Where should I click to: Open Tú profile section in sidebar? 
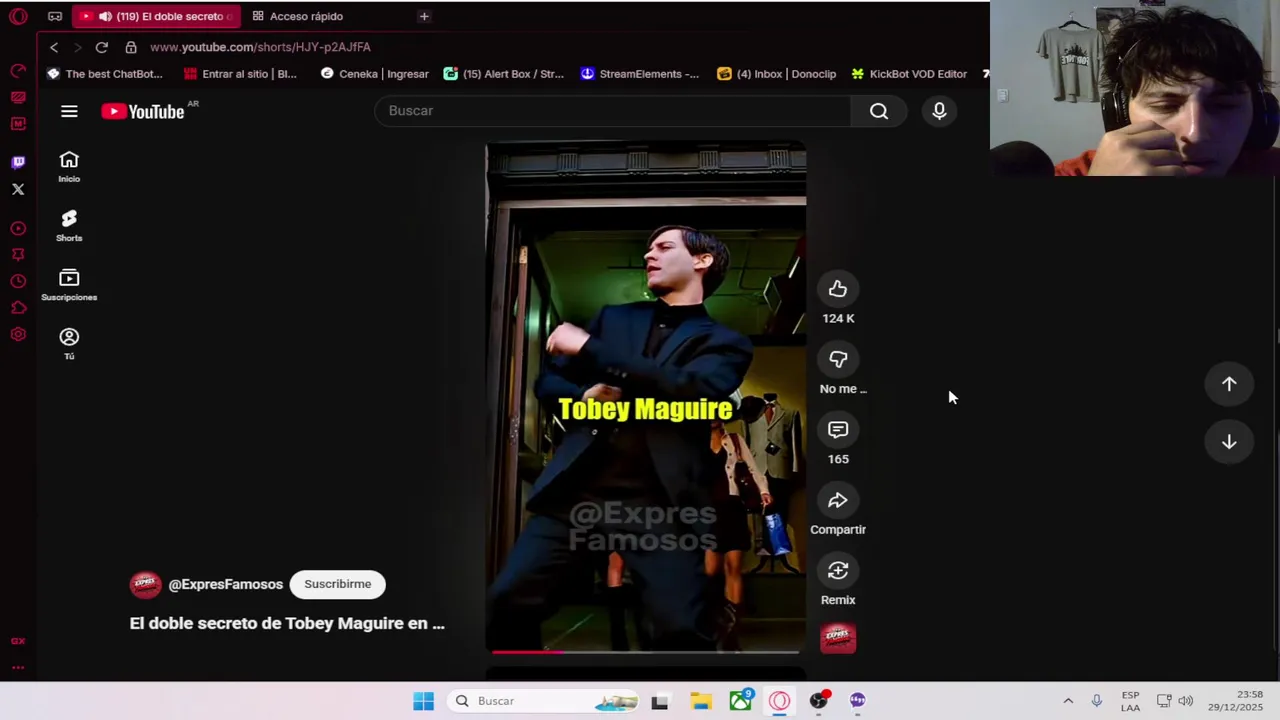pos(69,343)
